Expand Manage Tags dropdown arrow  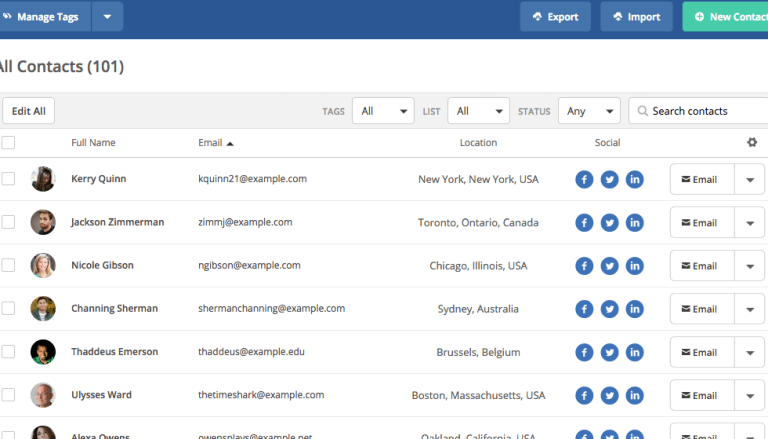click(x=107, y=17)
